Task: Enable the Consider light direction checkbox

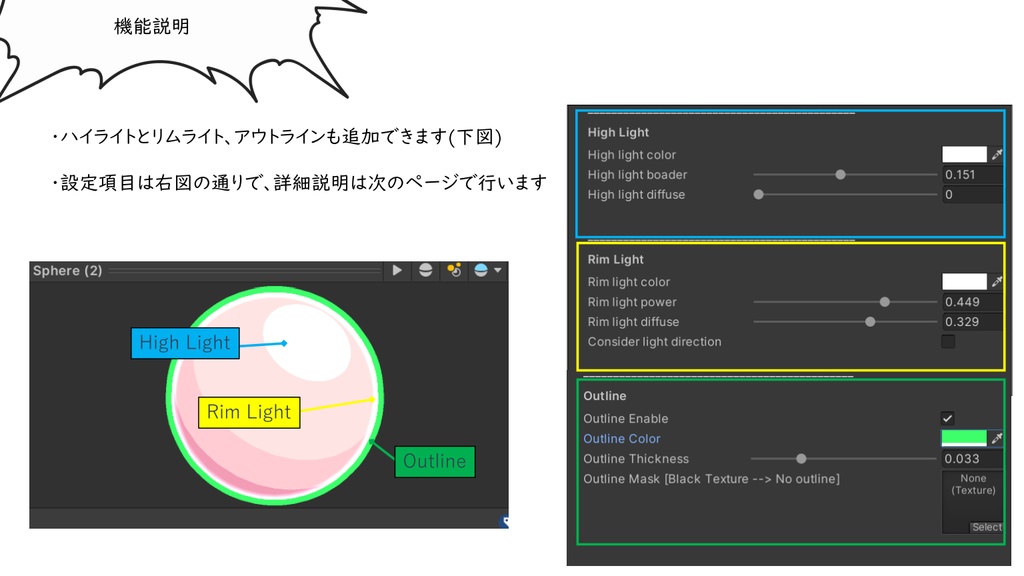Action: (x=946, y=341)
